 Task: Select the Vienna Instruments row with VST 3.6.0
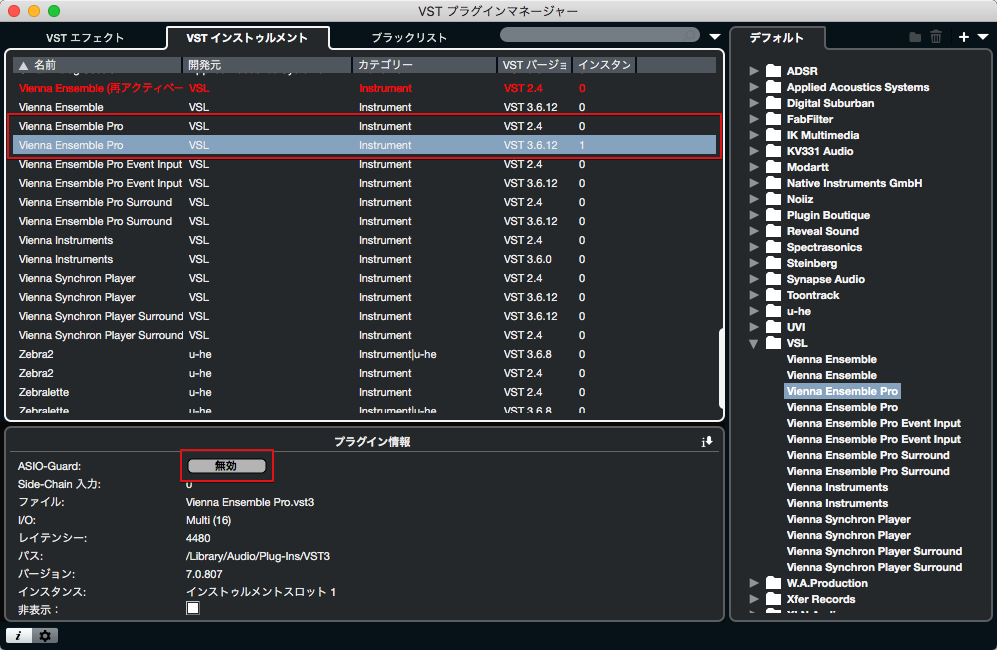click(x=364, y=259)
